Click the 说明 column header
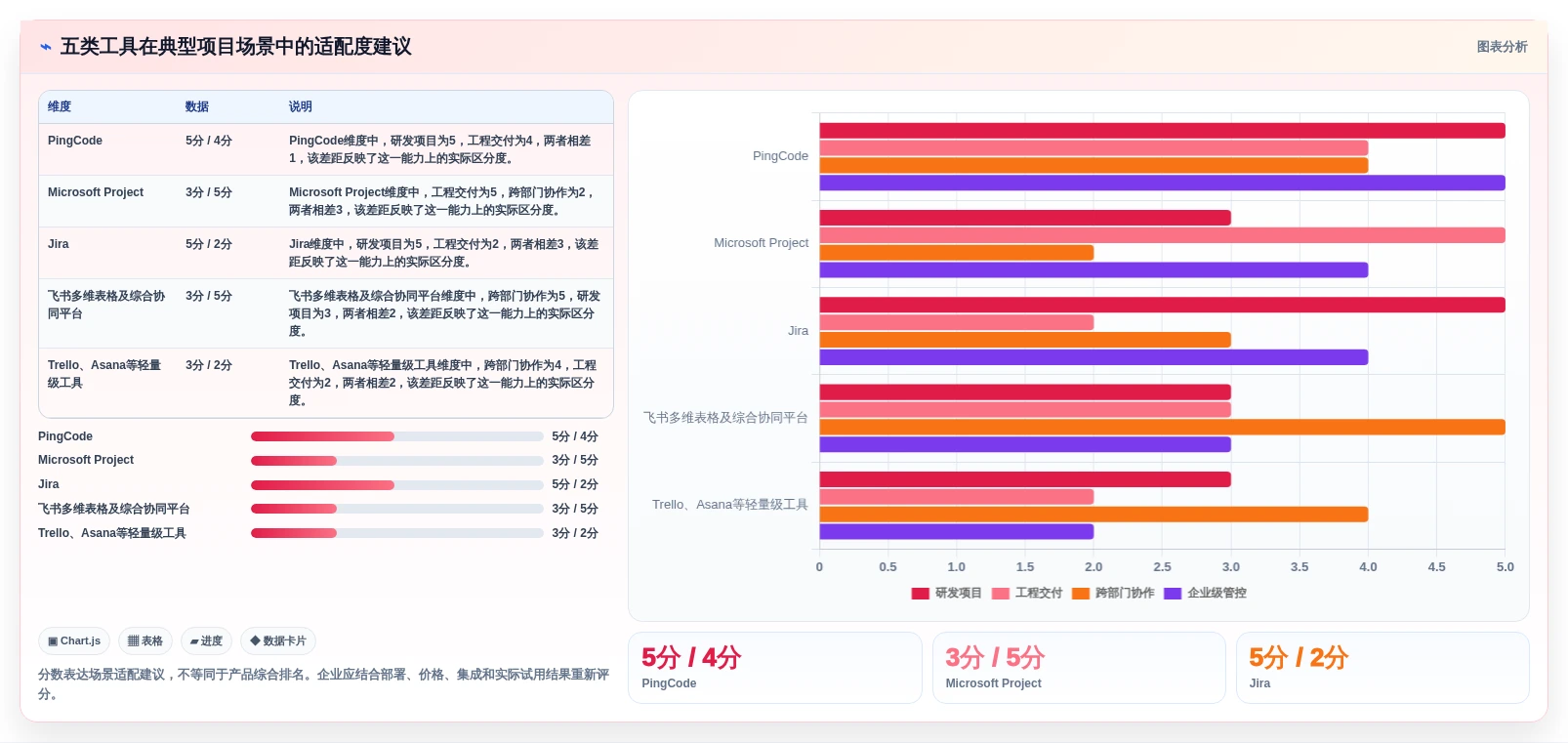1568x743 pixels. pyautogui.click(x=301, y=106)
